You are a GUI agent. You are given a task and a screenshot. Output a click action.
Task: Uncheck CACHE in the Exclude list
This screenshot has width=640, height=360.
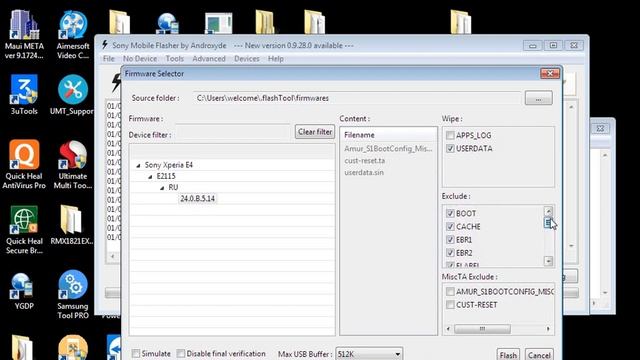tap(450, 227)
